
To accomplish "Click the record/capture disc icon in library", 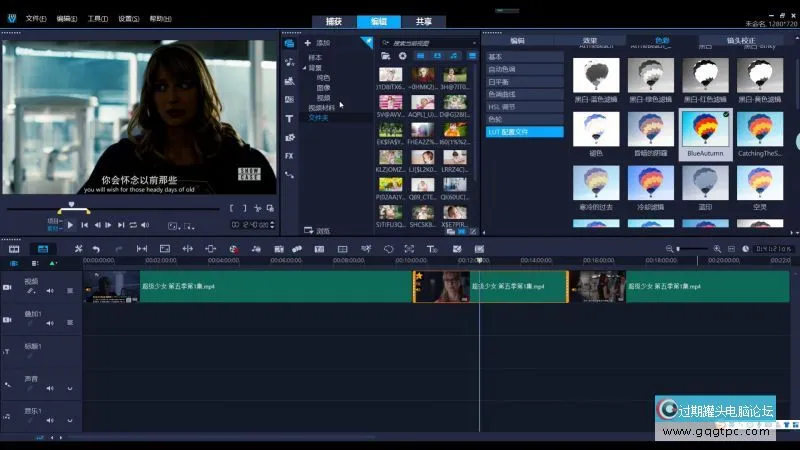I will click(403, 56).
